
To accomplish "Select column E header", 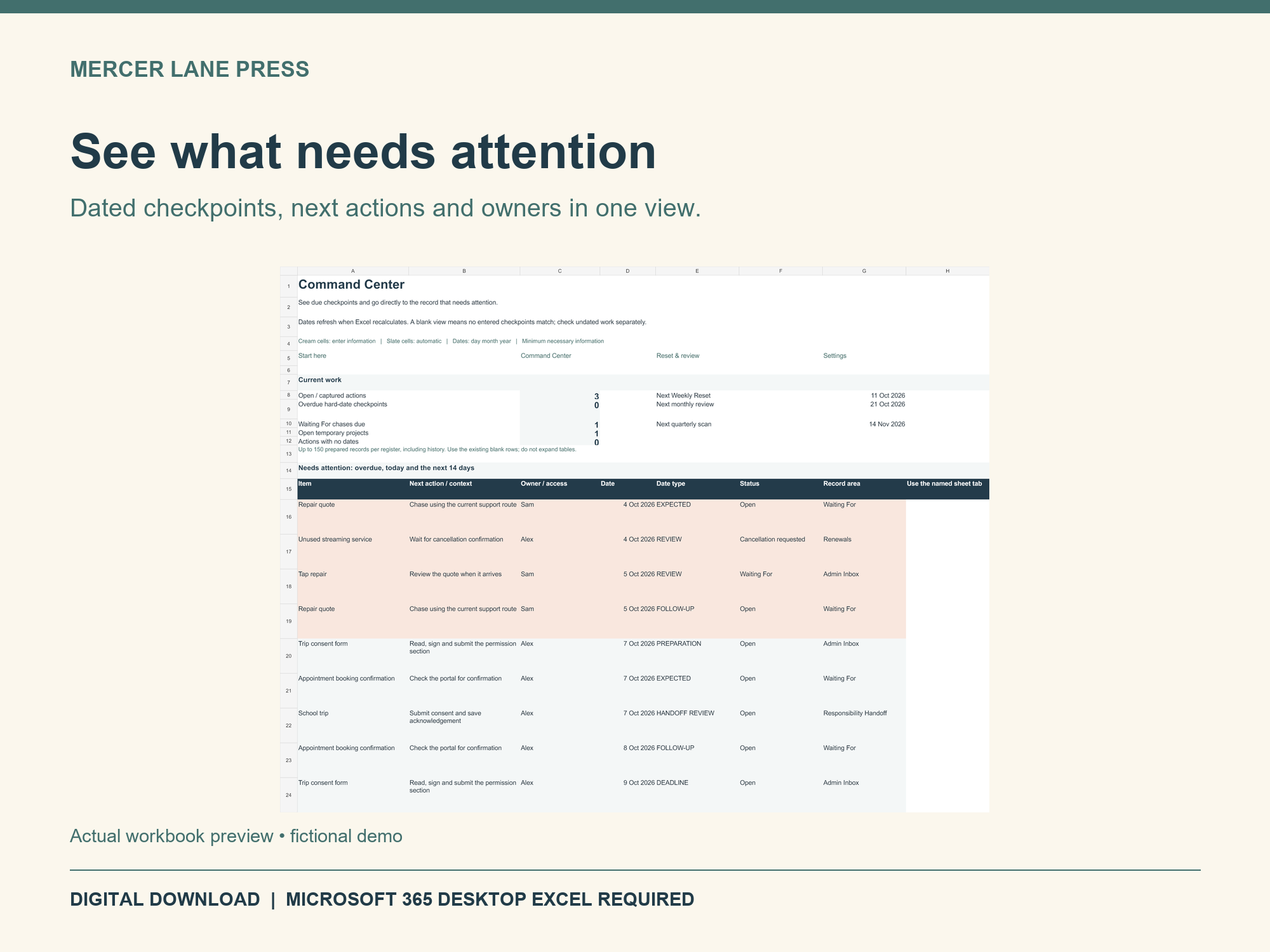I will pos(697,271).
